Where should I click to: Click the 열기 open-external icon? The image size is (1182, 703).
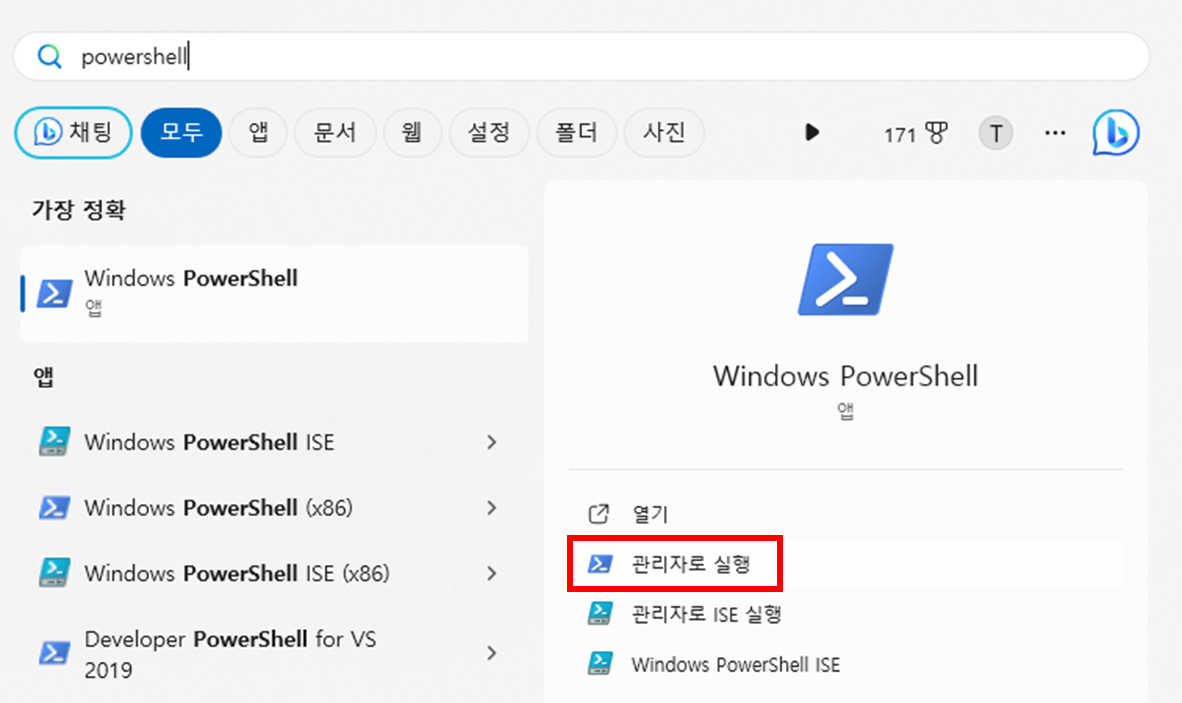pyautogui.click(x=599, y=514)
